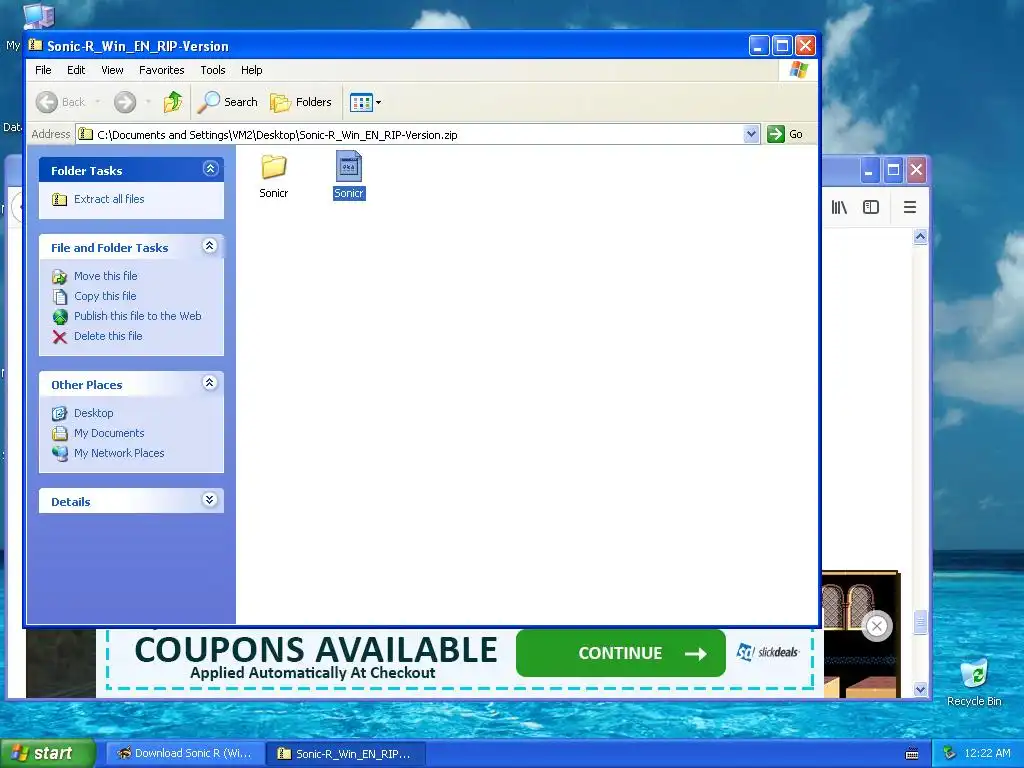Expand the address bar dropdown
Viewport: 1024px width, 768px height.
coord(751,134)
